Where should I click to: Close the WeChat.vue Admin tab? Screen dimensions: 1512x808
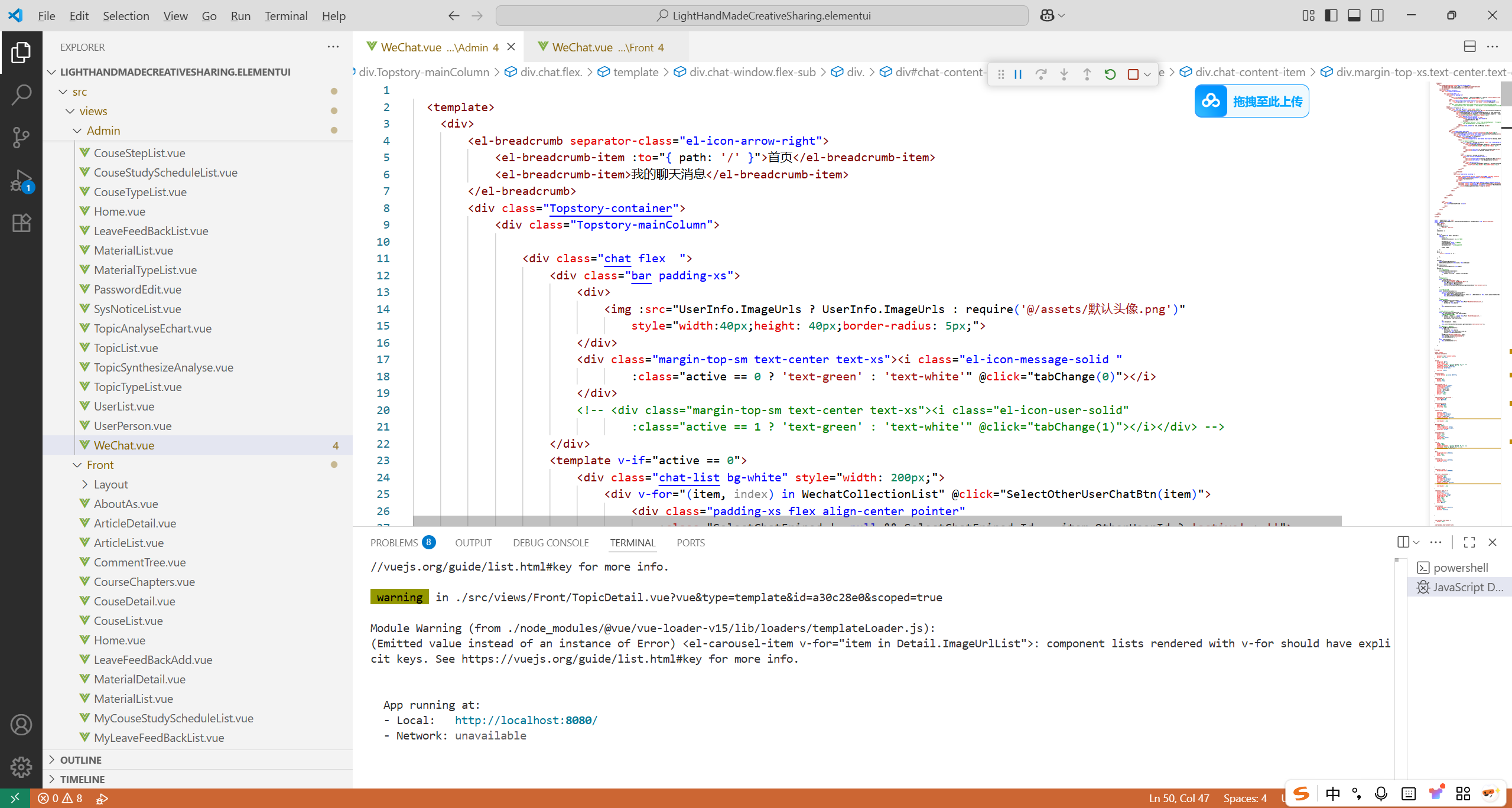click(511, 47)
